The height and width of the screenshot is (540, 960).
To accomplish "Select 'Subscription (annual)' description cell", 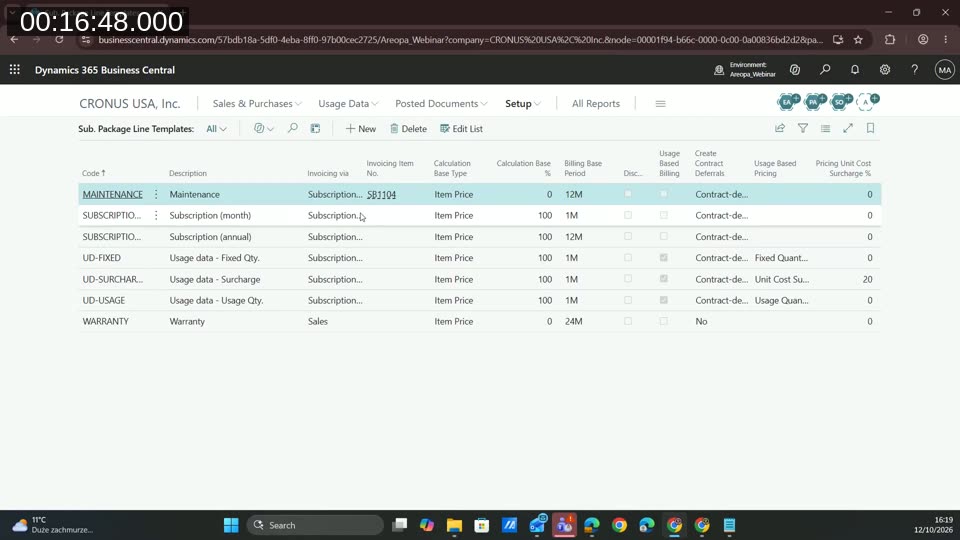I will (x=211, y=237).
